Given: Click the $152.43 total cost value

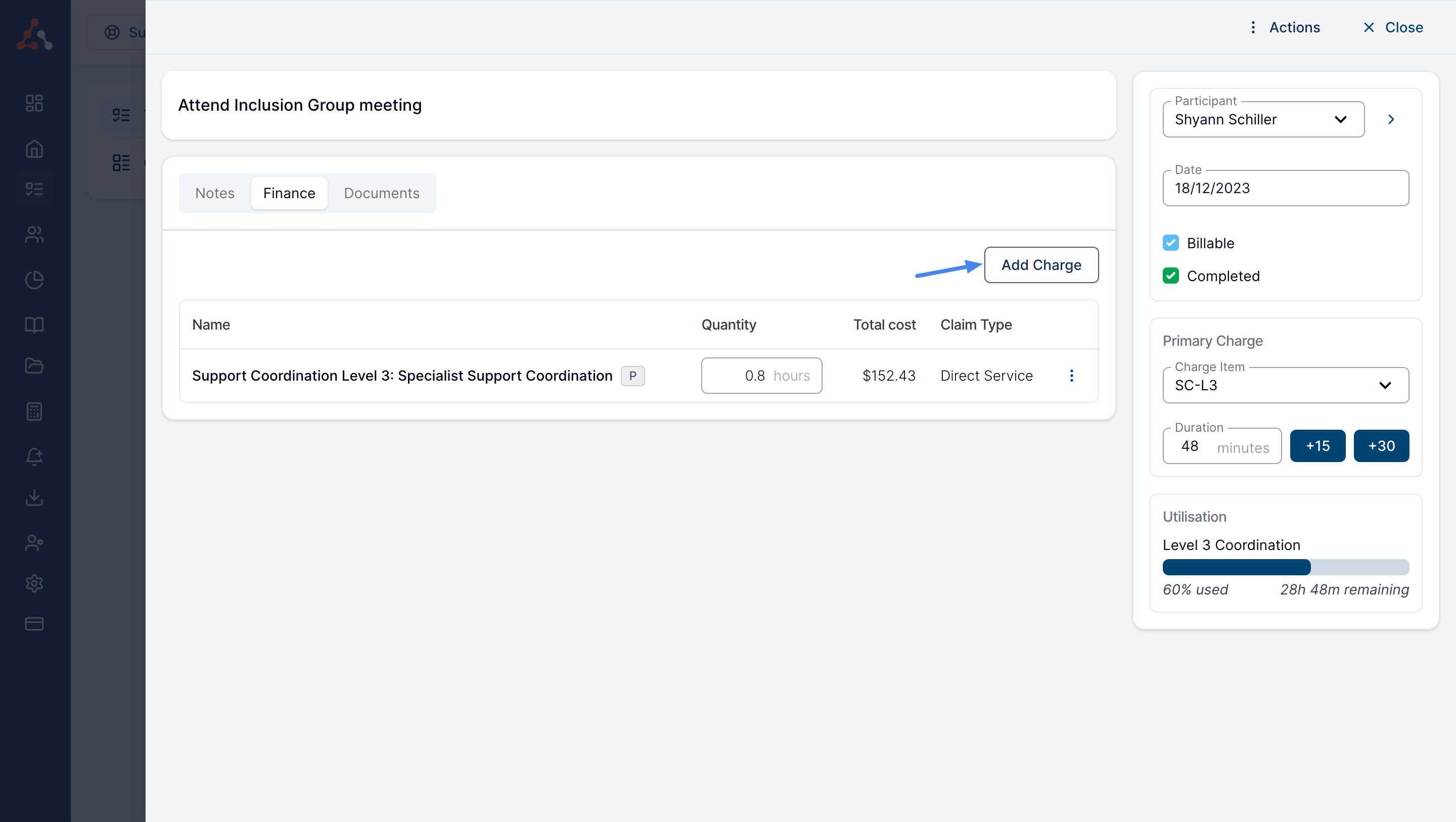Looking at the screenshot, I should (889, 376).
